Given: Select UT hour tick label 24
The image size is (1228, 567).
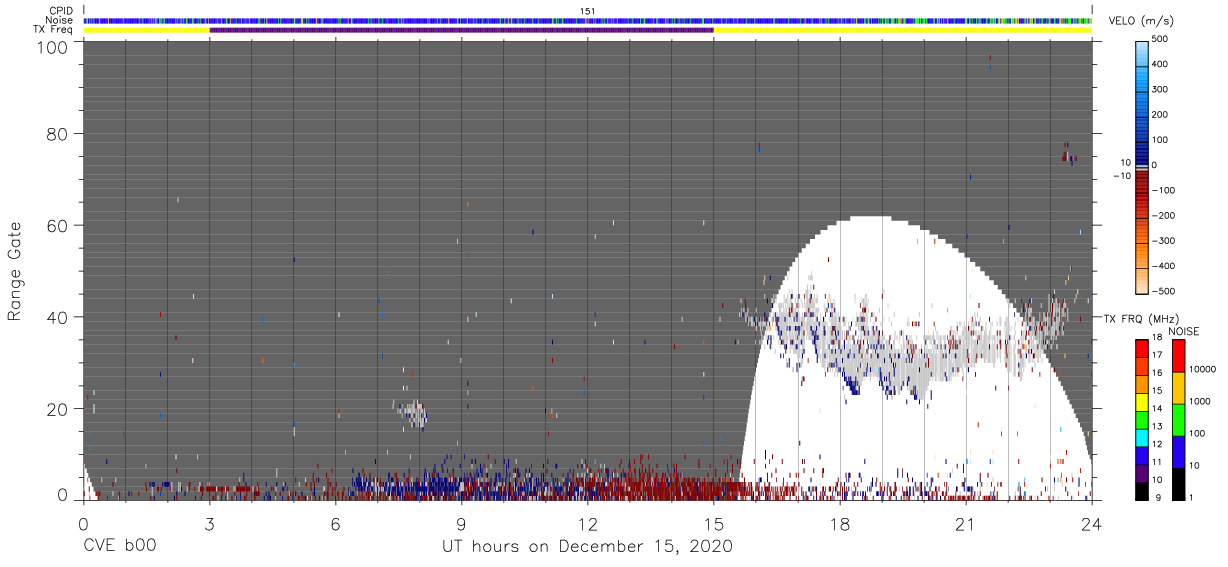Looking at the screenshot, I should (1092, 523).
